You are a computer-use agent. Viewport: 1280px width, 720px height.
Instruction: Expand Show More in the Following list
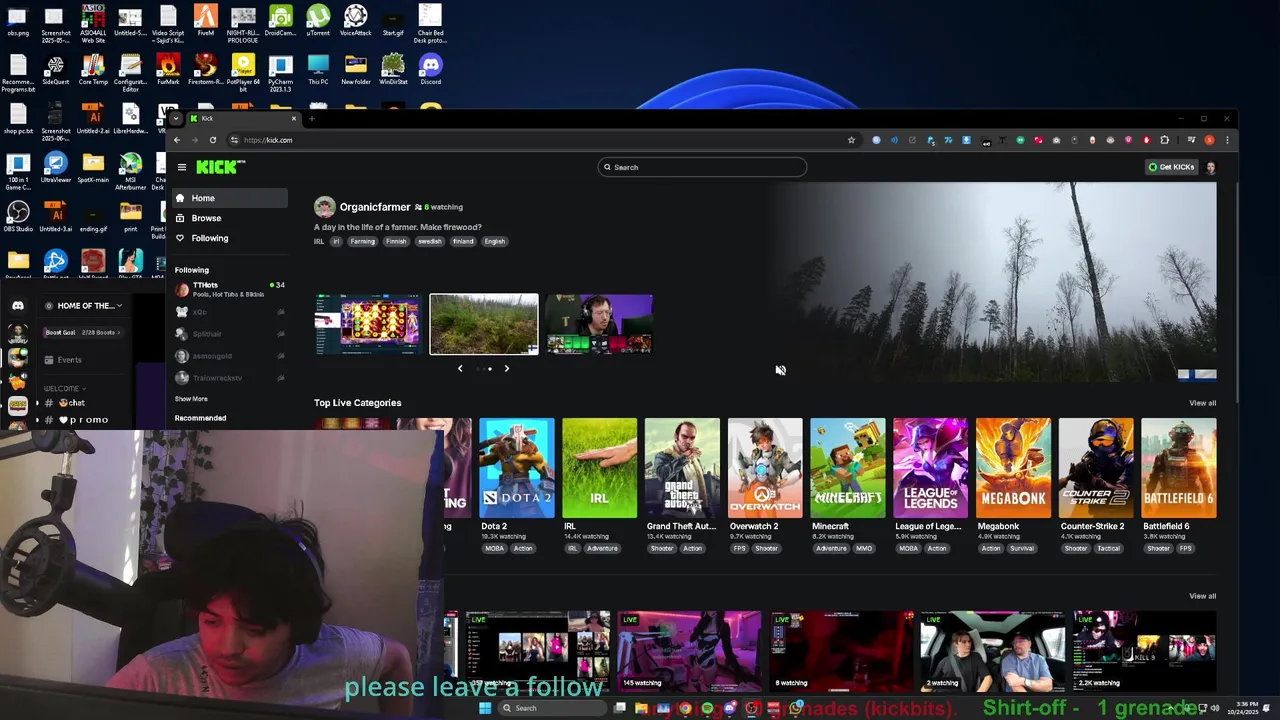(191, 399)
